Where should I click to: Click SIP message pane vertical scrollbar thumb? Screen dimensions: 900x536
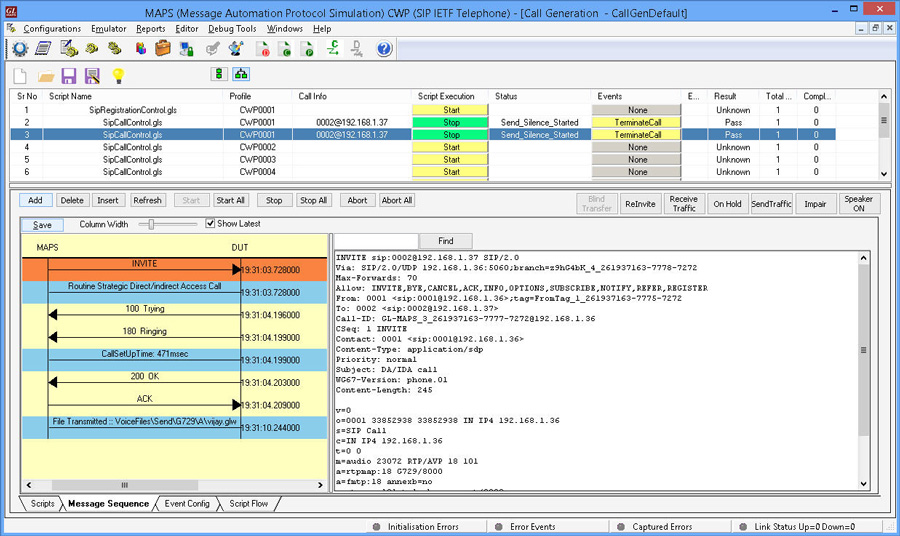click(863, 350)
